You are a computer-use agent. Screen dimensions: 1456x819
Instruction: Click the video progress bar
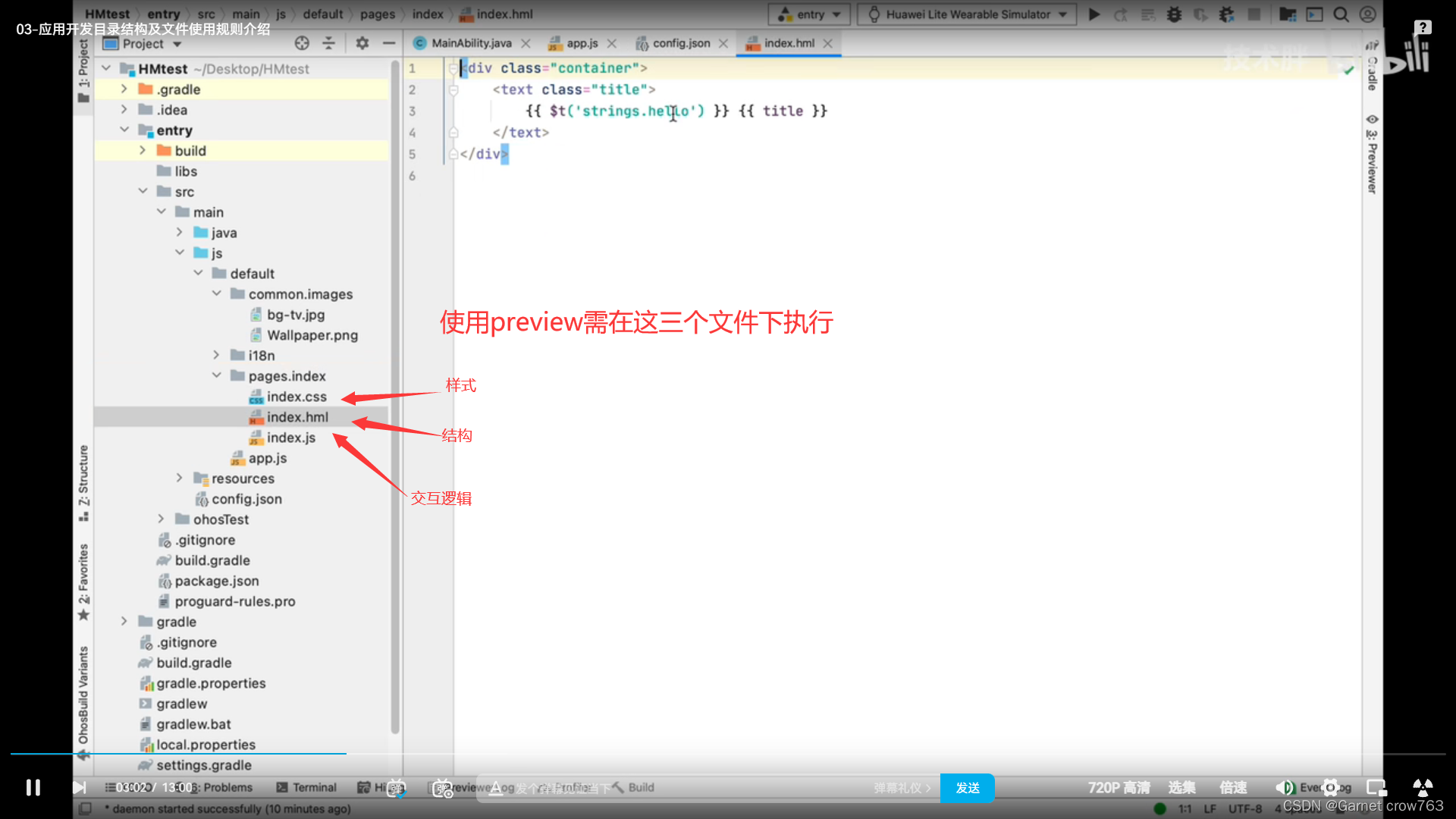tap(728, 754)
